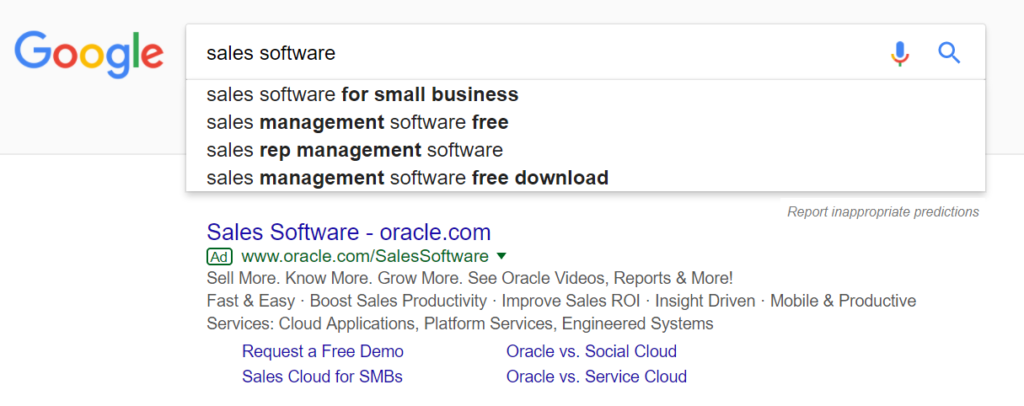Pick suggestion "sales rep management software"
The width and height of the screenshot is (1024, 406).
click(x=354, y=151)
